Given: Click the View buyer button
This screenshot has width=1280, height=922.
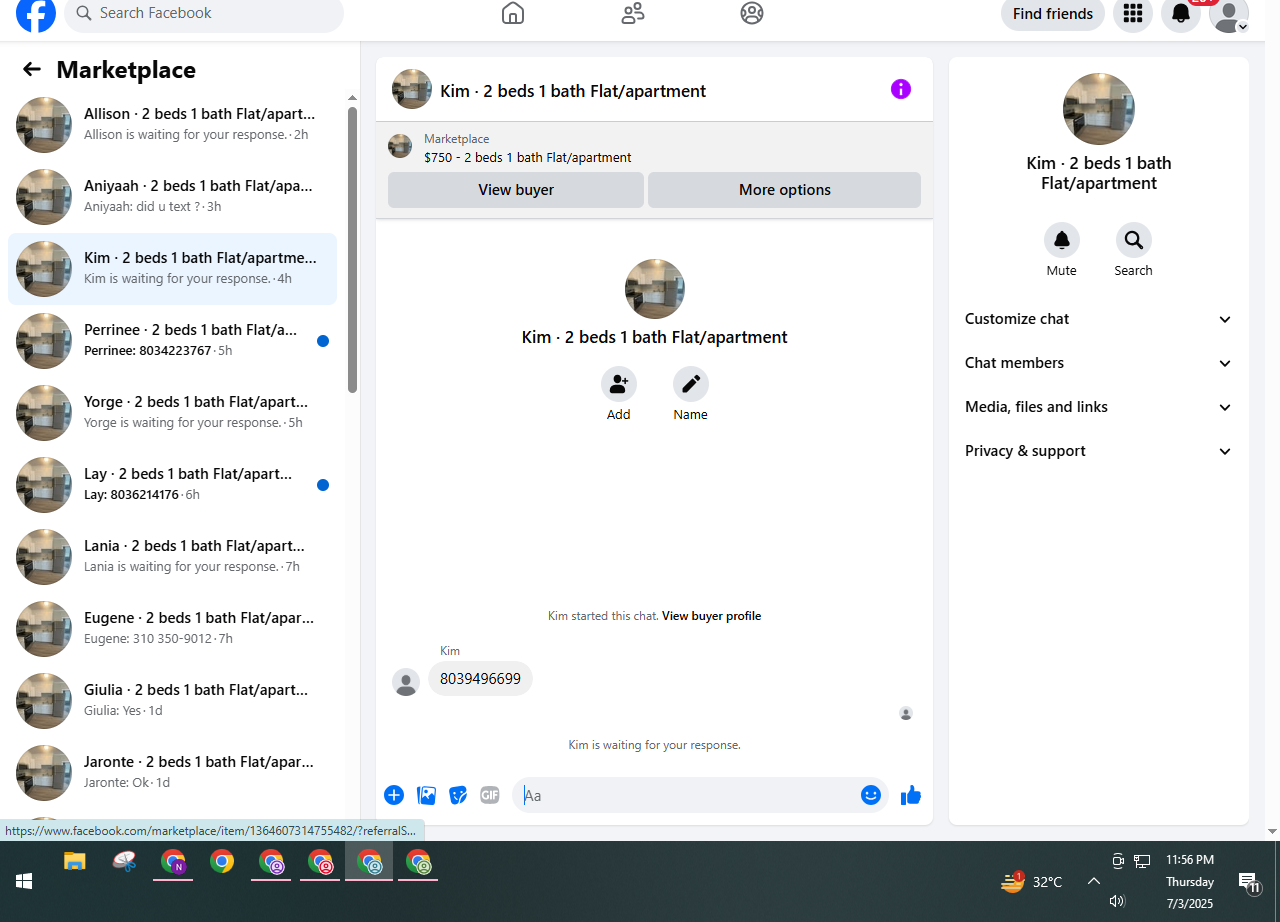Looking at the screenshot, I should (x=516, y=190).
